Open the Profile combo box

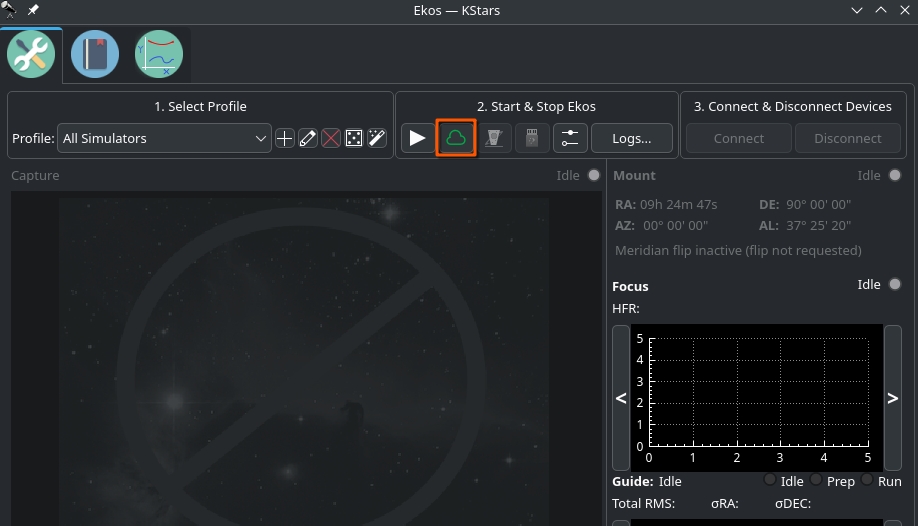pyautogui.click(x=164, y=138)
